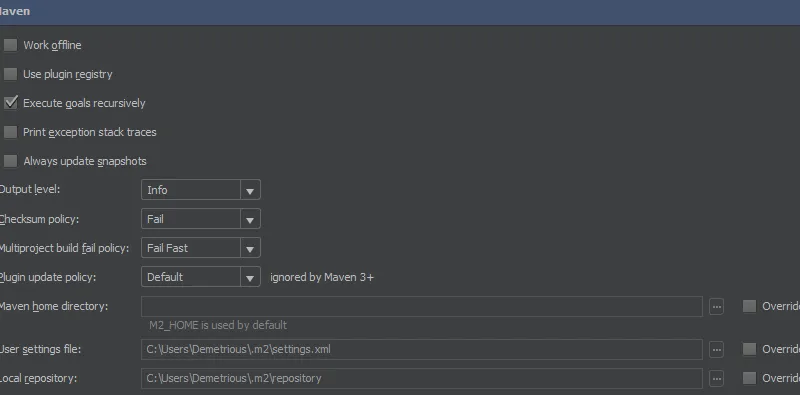Click the Output level label

pos(30,189)
